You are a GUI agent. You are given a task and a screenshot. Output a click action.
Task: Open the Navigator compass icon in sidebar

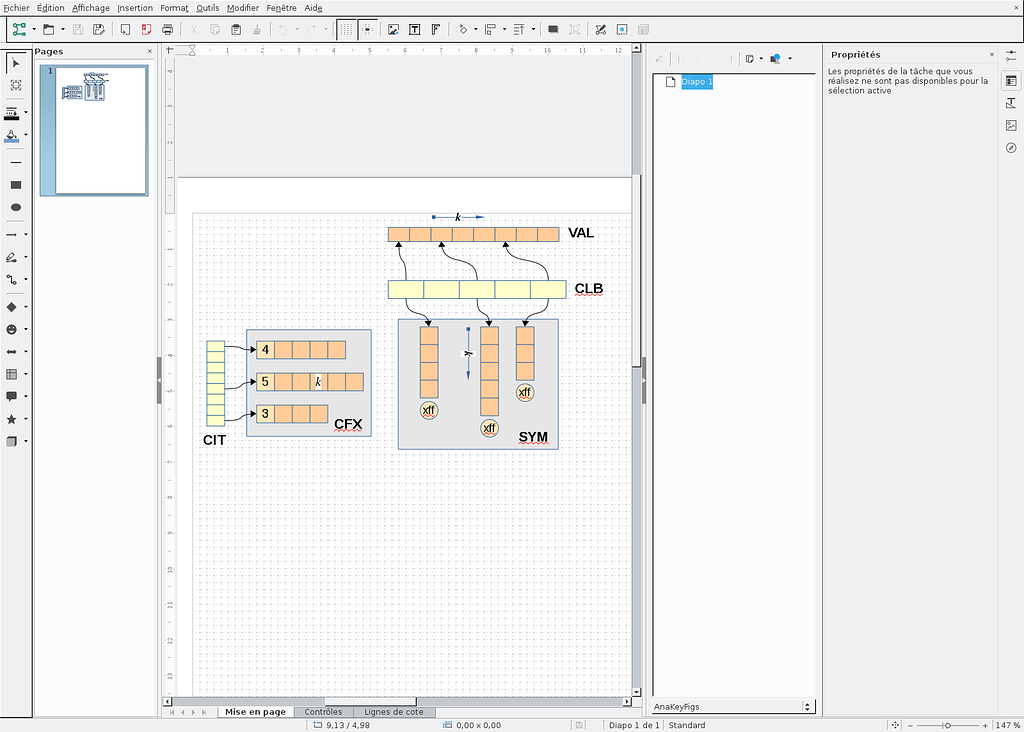point(1011,148)
